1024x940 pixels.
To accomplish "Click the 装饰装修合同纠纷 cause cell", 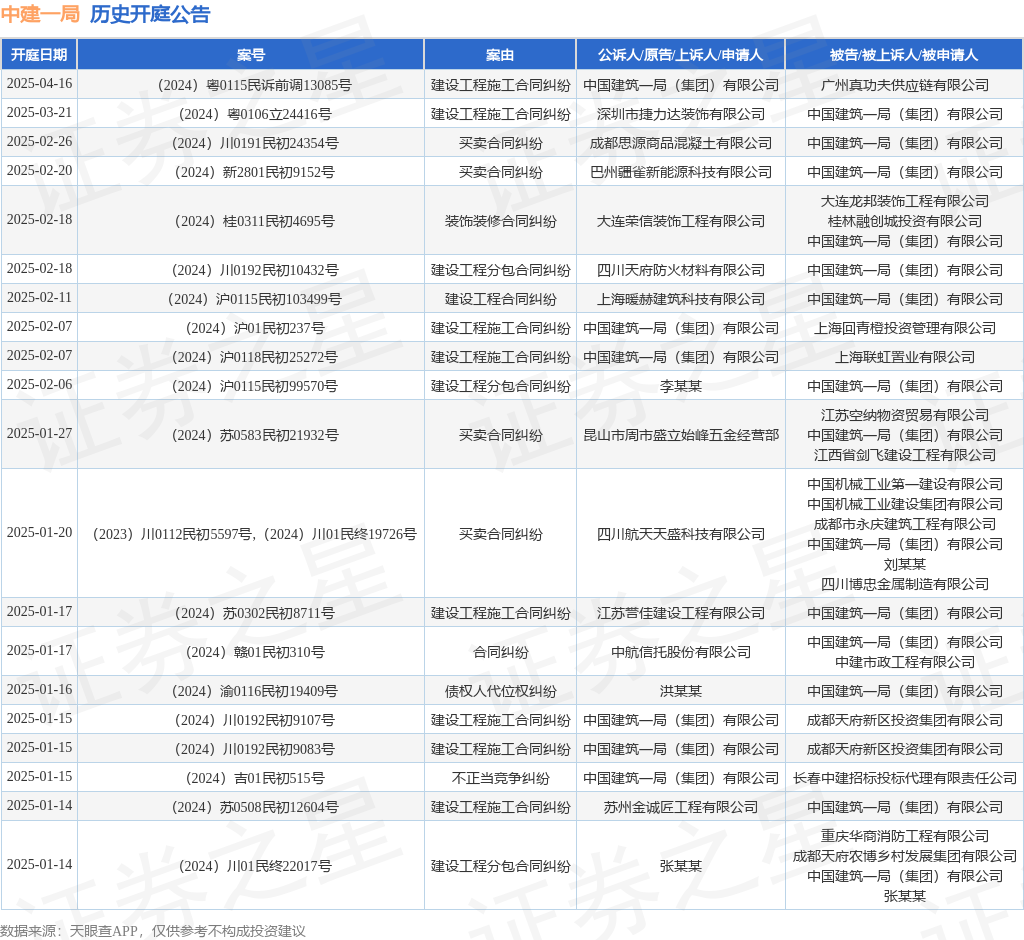I will click(500, 221).
